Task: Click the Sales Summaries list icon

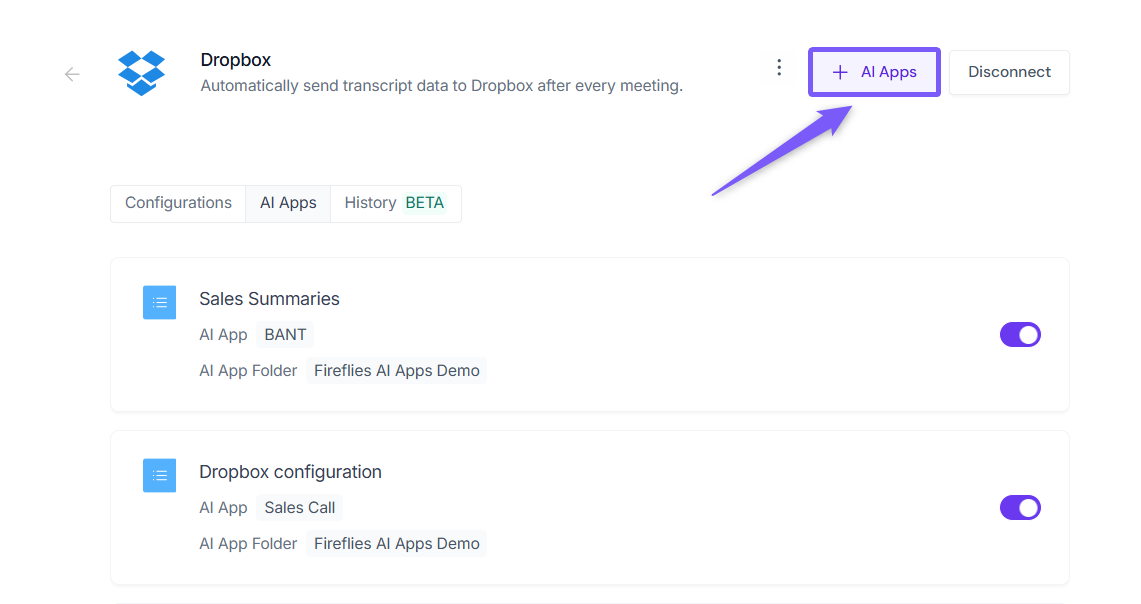Action: tap(159, 303)
